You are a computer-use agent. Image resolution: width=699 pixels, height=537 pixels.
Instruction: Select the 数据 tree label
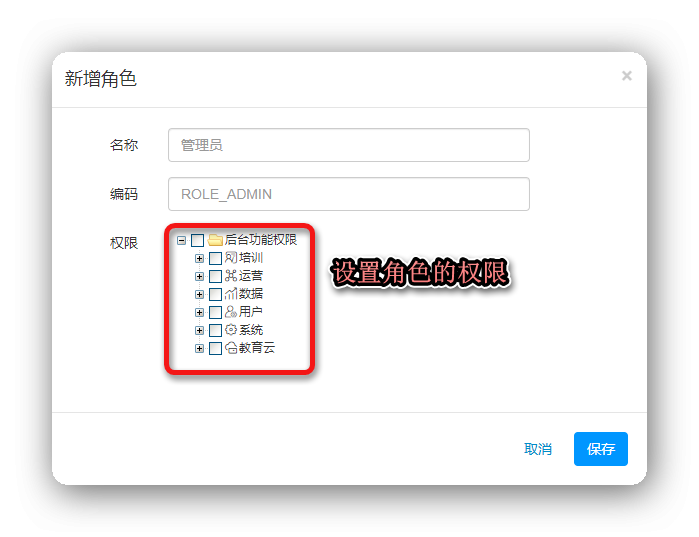point(251,294)
